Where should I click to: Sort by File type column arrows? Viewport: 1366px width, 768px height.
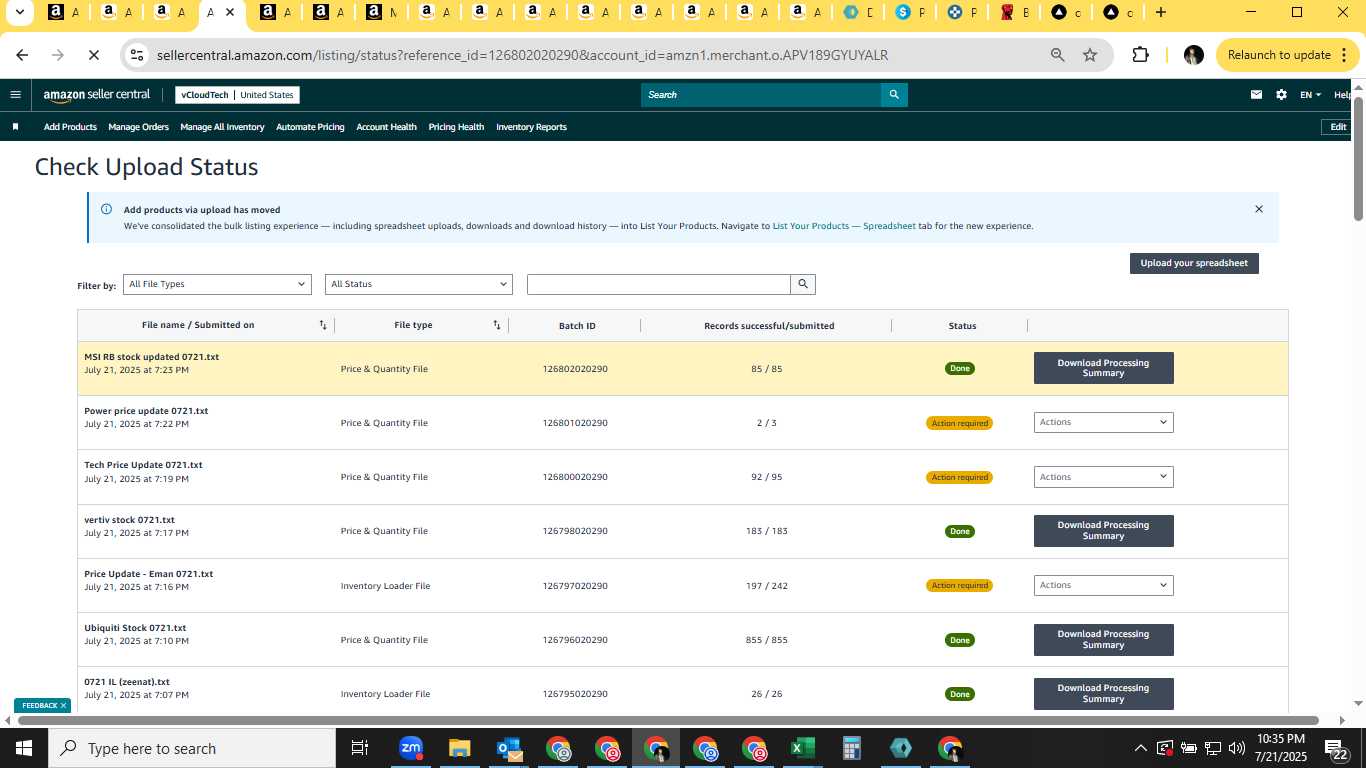[x=497, y=325]
